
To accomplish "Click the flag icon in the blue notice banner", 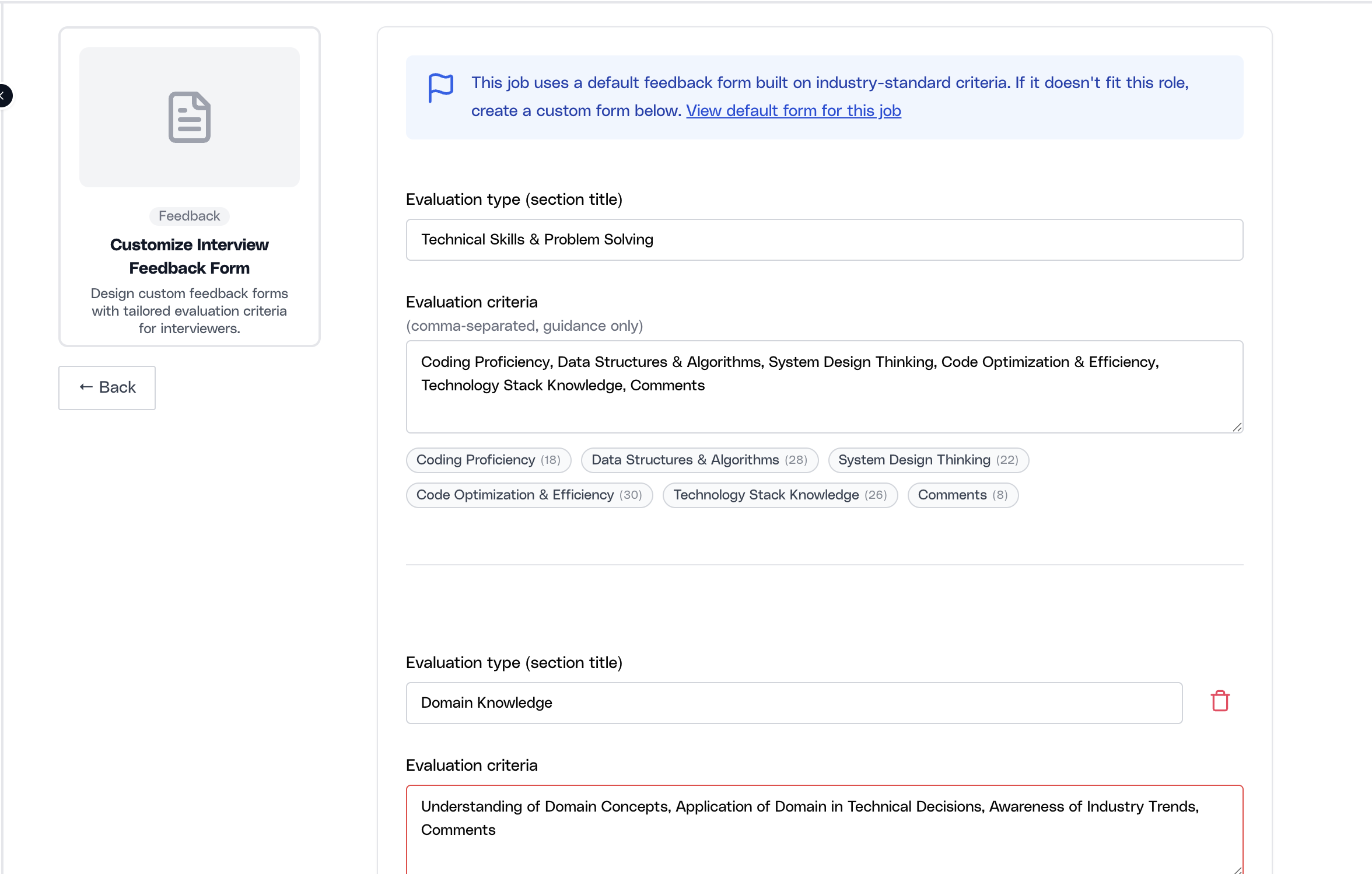I will 440,88.
